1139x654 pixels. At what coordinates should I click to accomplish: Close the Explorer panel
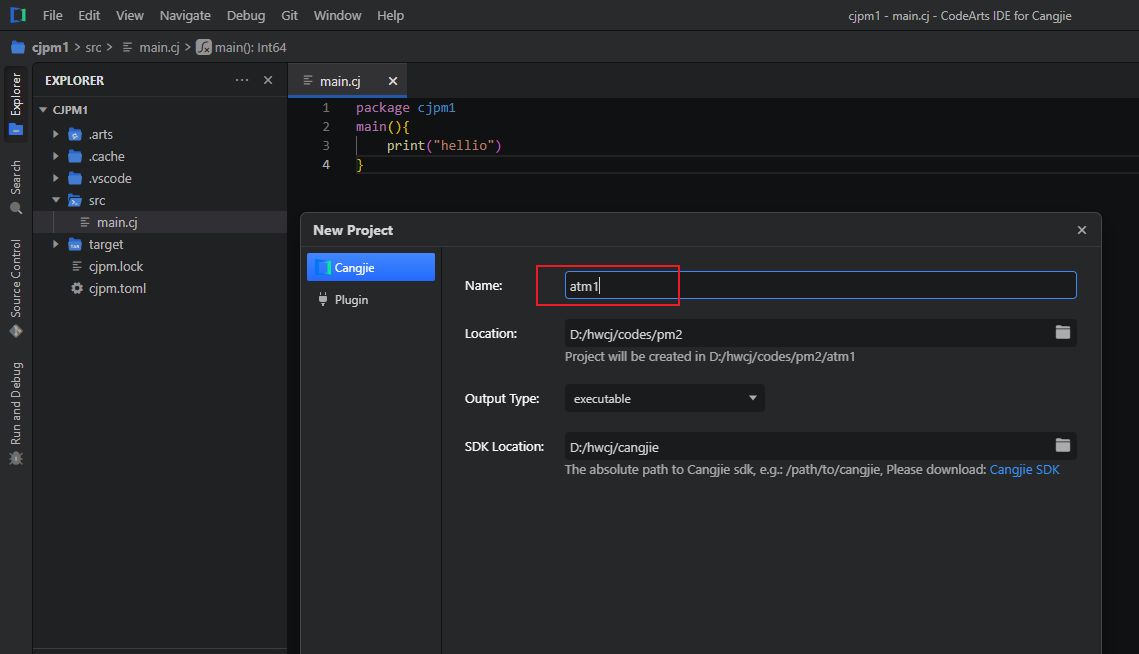[268, 80]
